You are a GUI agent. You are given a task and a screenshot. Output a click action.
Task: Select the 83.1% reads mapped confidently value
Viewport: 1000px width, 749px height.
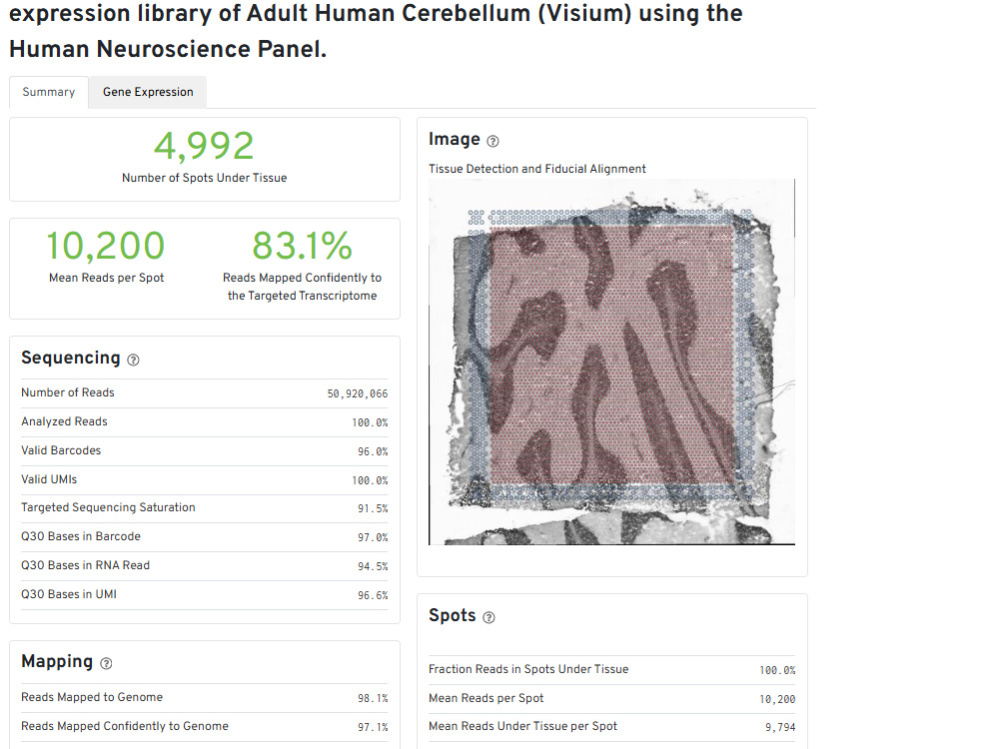click(302, 246)
